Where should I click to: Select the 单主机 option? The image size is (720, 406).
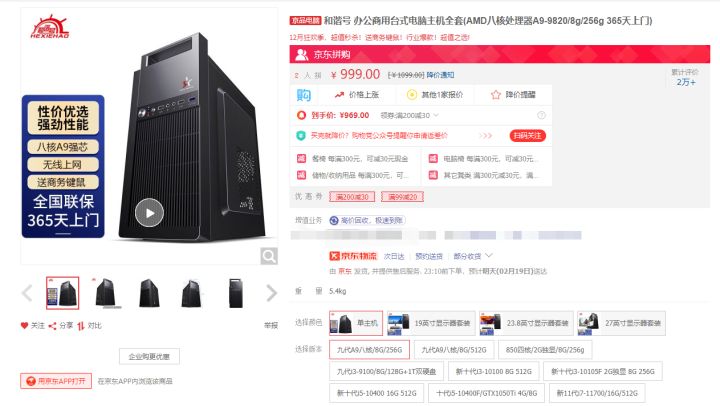(356, 323)
